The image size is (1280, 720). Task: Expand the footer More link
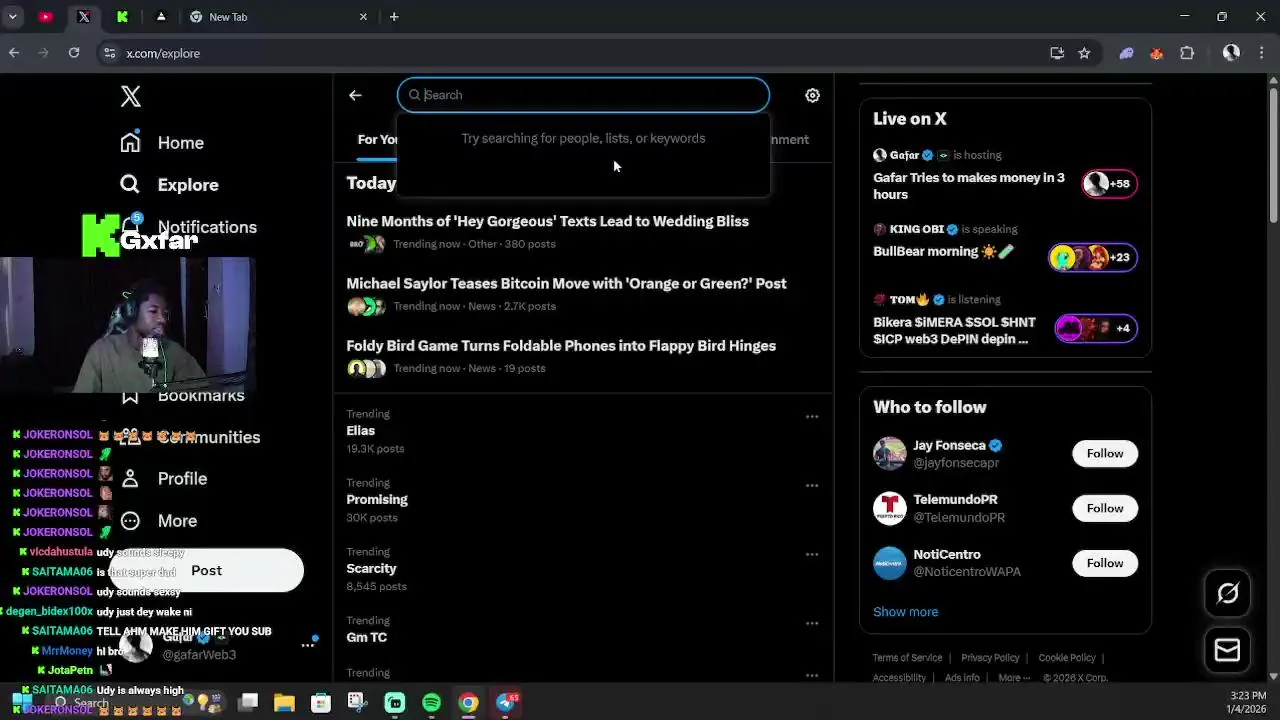coord(1014,677)
